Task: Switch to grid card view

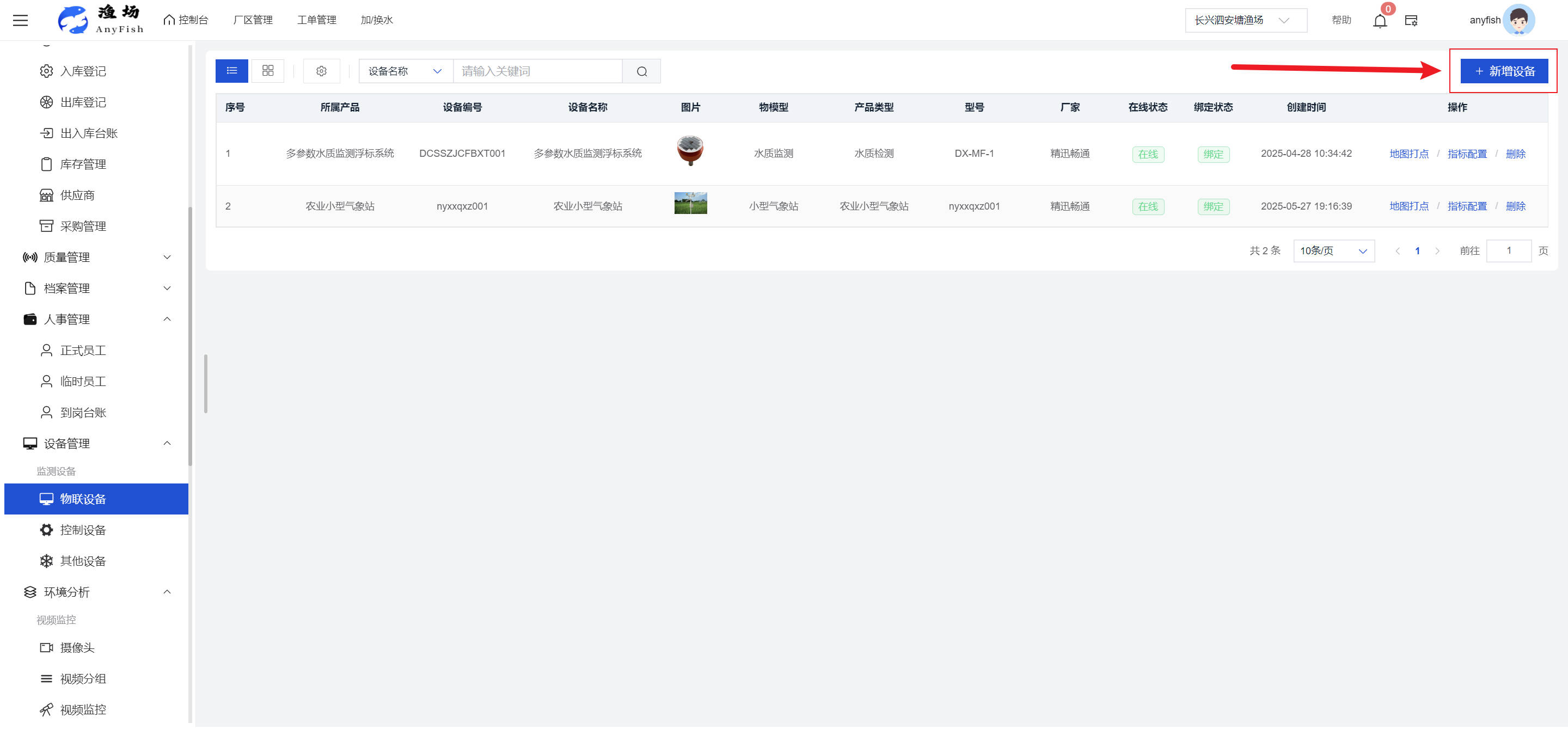Action: [x=268, y=71]
